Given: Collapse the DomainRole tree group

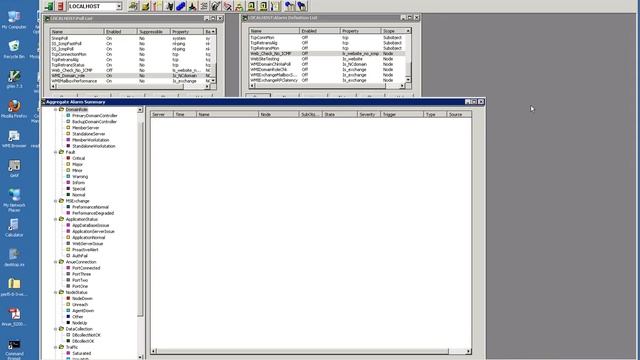Looking at the screenshot, I should tap(56, 110).
